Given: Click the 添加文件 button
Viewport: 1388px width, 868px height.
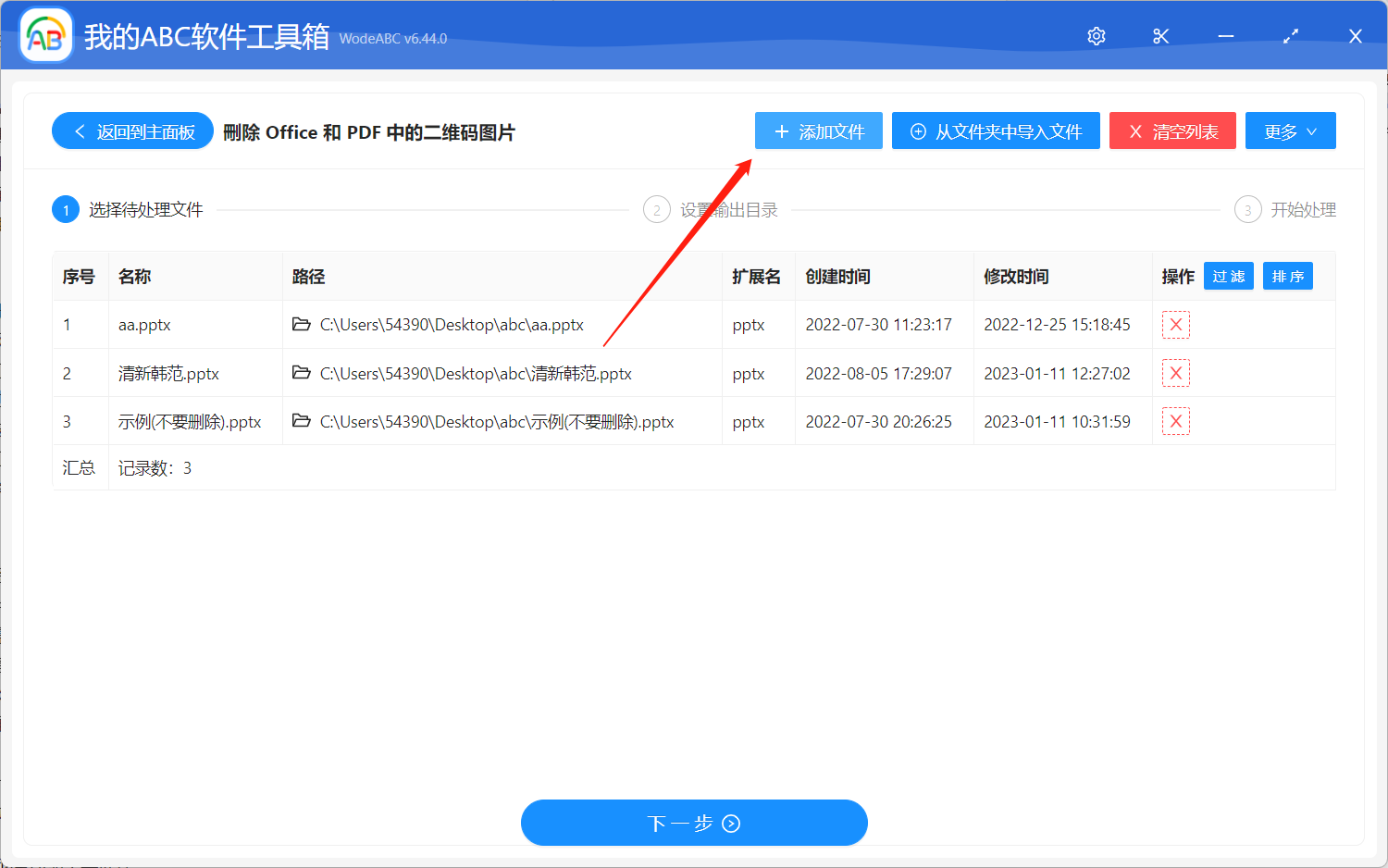Looking at the screenshot, I should click(x=818, y=130).
